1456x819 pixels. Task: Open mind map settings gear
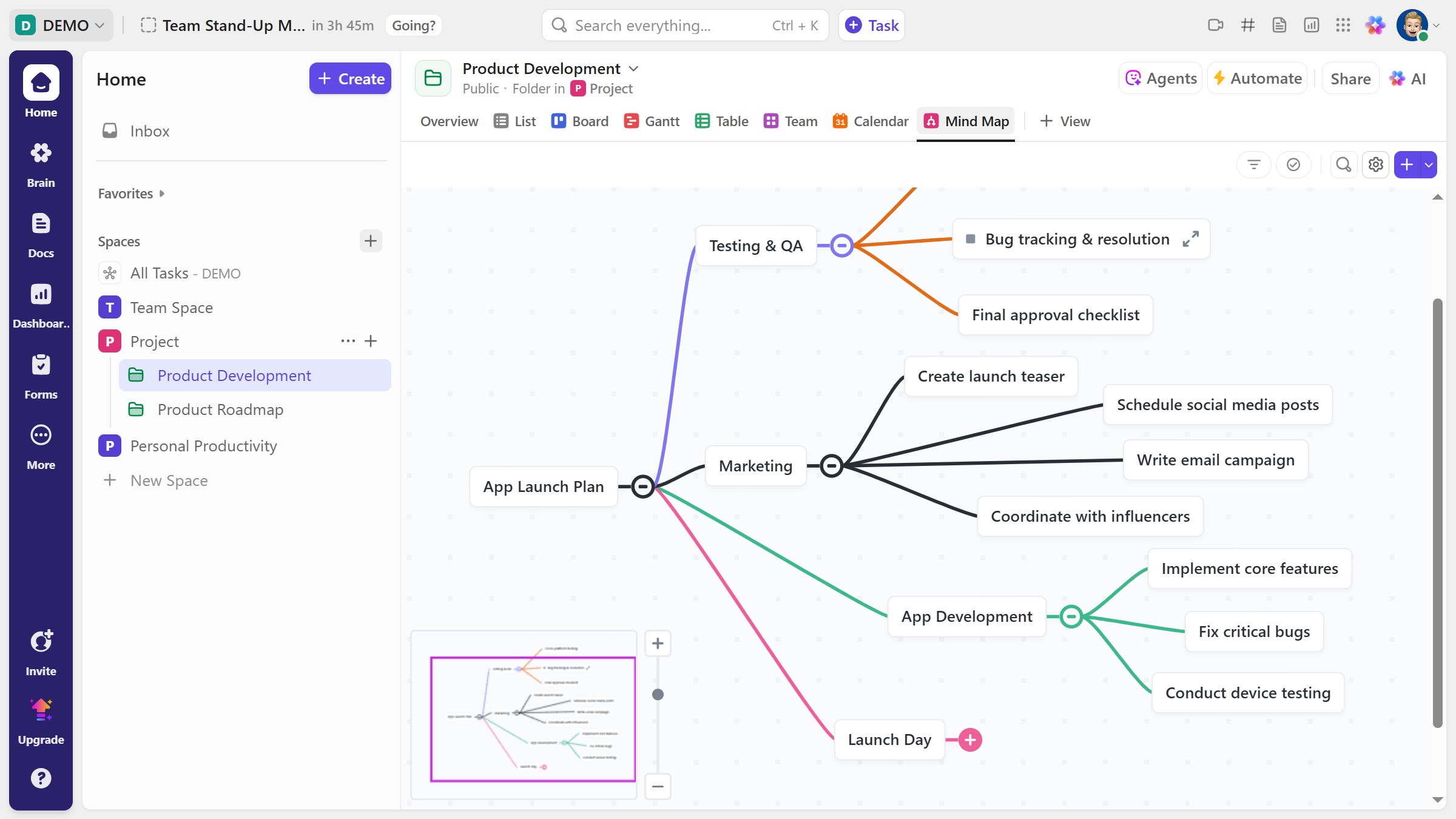tap(1375, 164)
